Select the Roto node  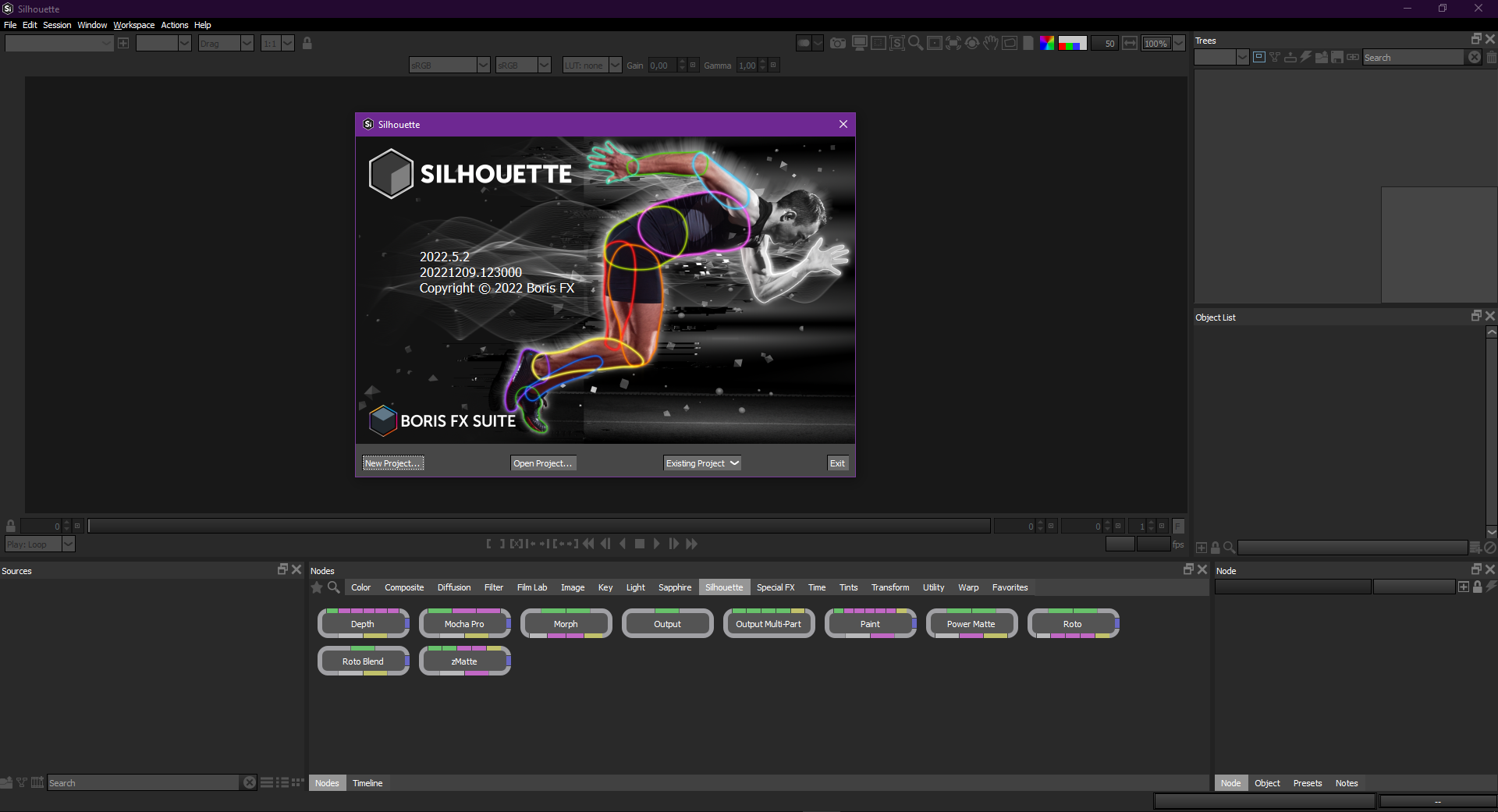[x=1074, y=624]
